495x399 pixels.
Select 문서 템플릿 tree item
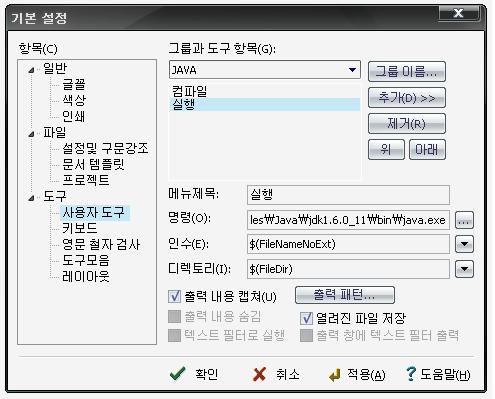pyautogui.click(x=93, y=164)
